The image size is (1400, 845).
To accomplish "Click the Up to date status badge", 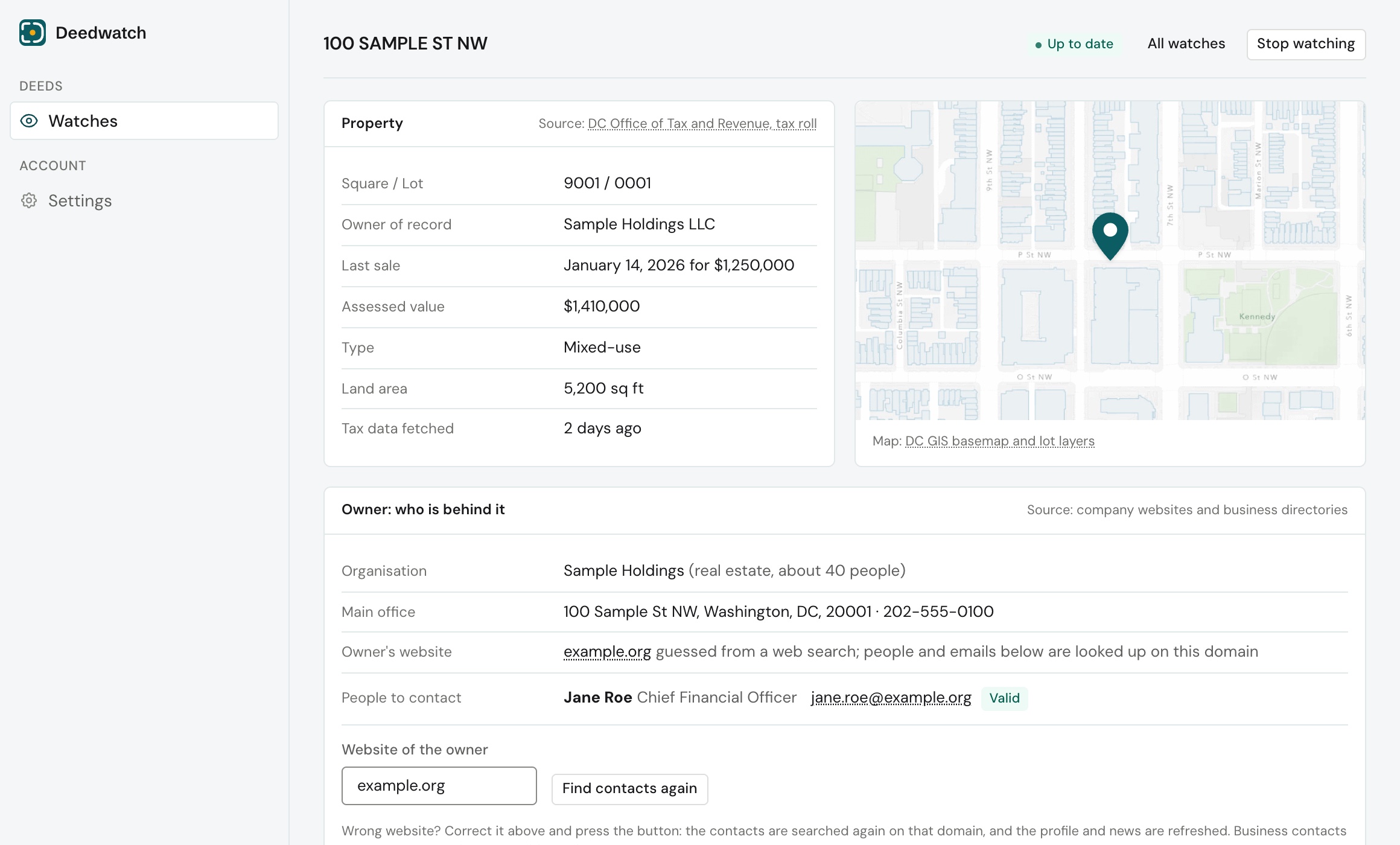I will [1074, 44].
